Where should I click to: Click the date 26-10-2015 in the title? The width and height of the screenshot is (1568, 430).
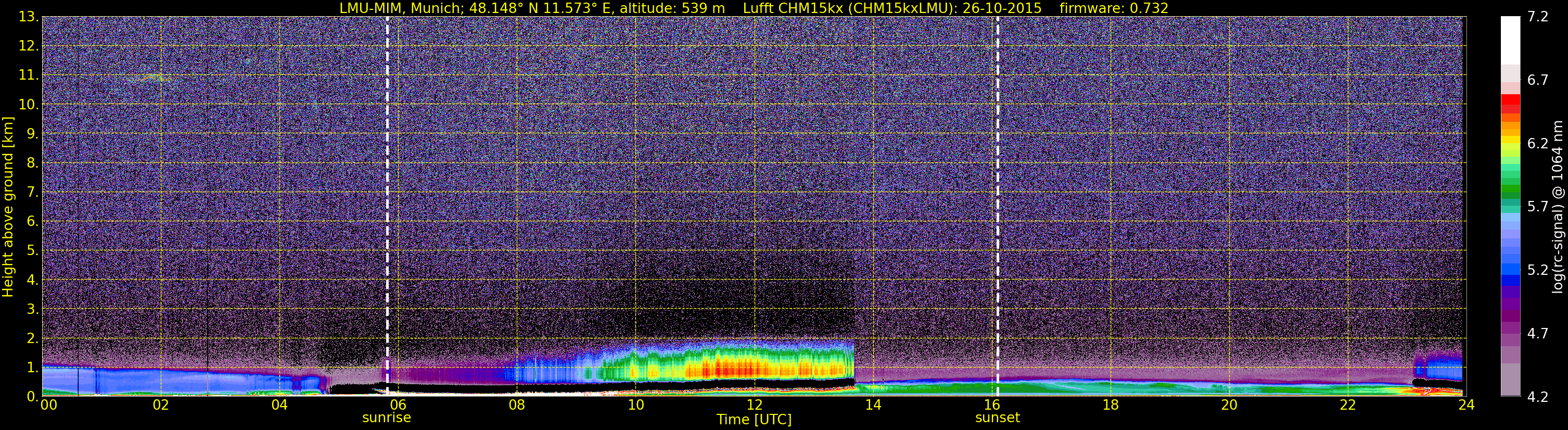[x=1002, y=8]
